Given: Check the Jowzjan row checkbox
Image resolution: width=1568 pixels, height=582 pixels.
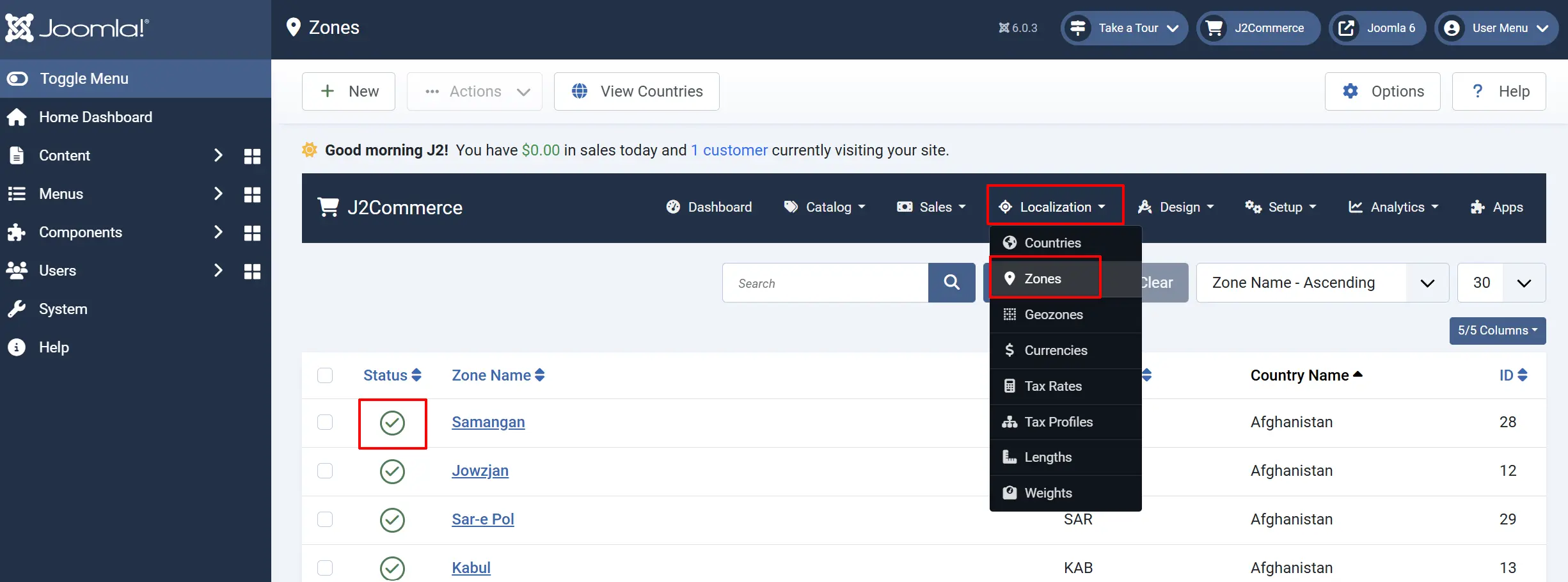Looking at the screenshot, I should point(325,471).
